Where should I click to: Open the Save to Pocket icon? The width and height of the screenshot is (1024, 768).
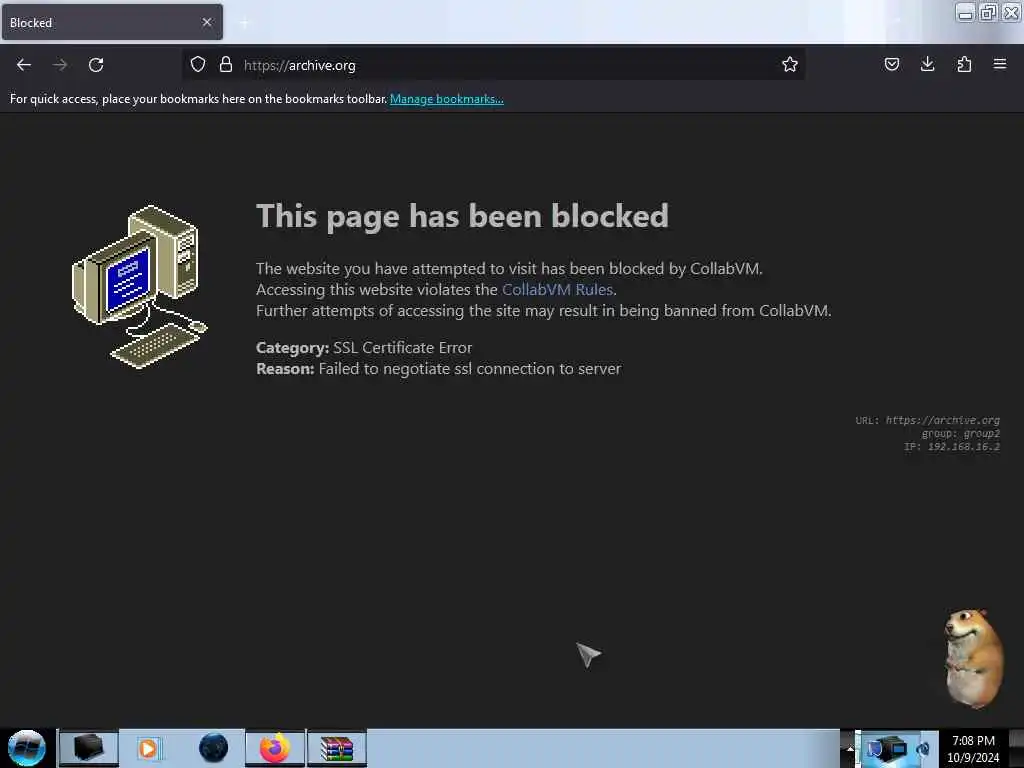(x=891, y=64)
